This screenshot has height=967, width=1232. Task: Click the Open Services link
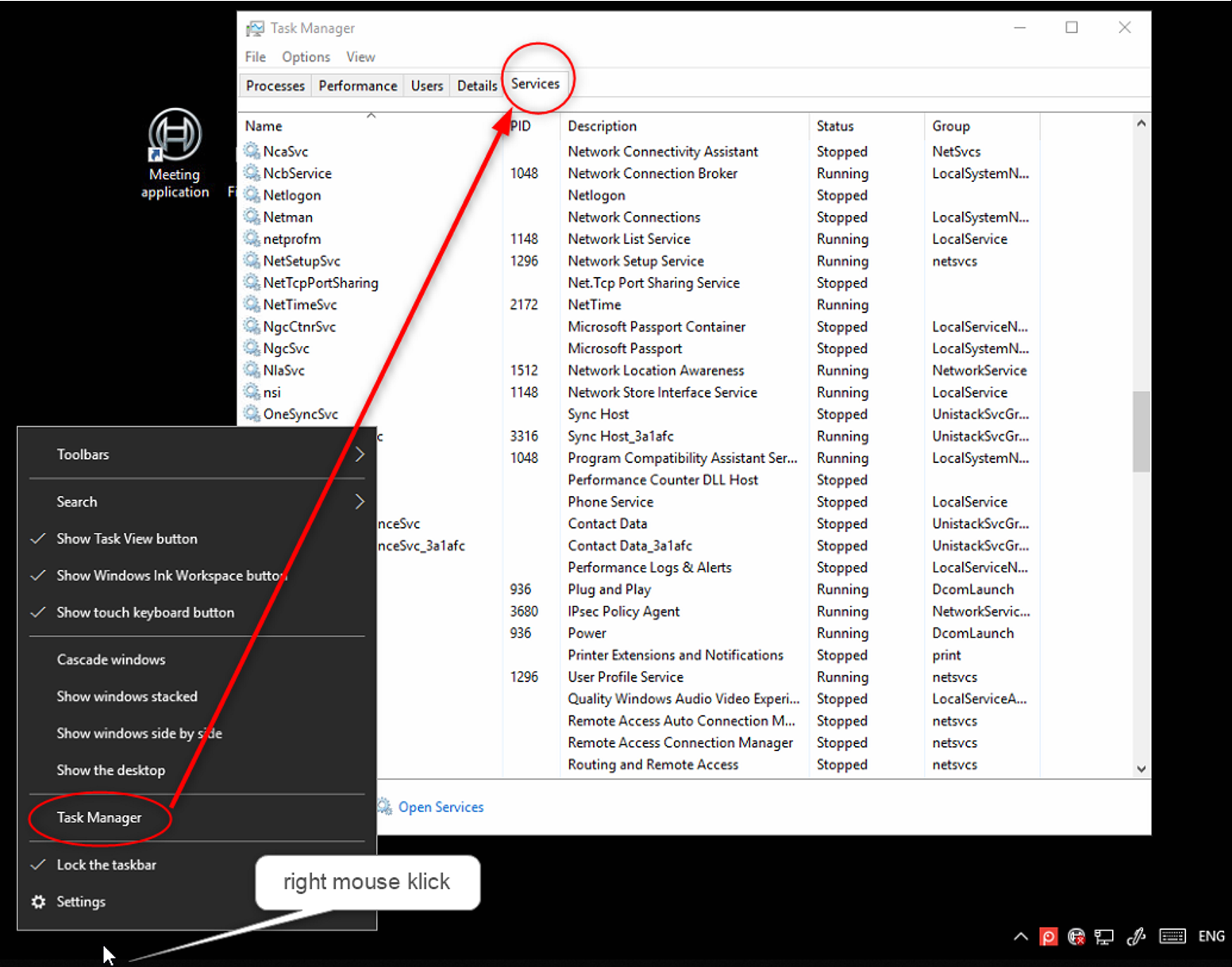click(441, 807)
